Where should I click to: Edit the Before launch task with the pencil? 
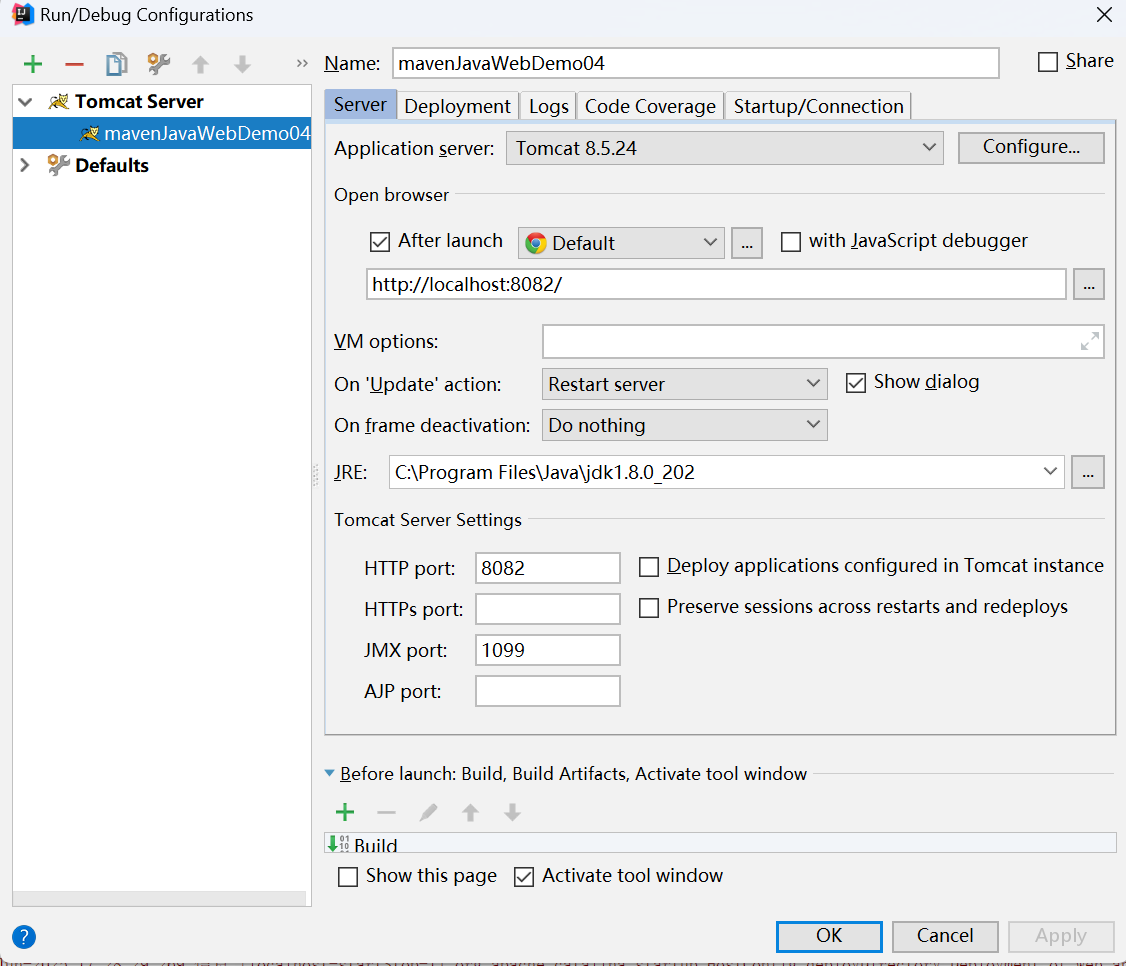[428, 812]
